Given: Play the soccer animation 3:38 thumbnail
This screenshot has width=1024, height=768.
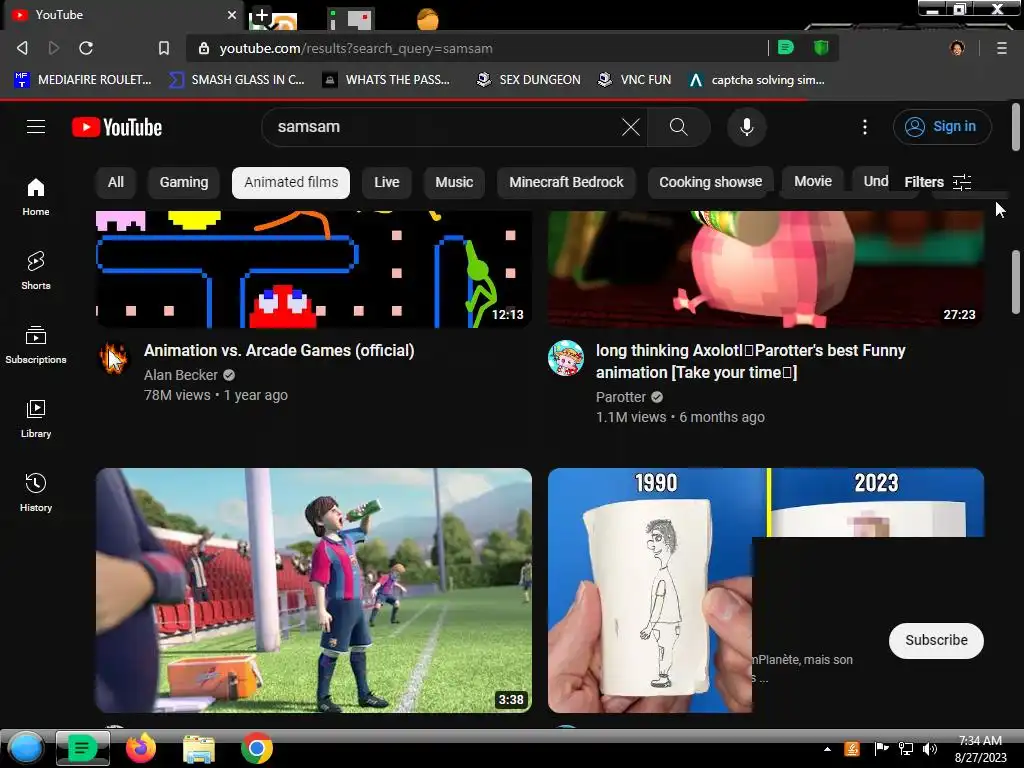Looking at the screenshot, I should 313,590.
